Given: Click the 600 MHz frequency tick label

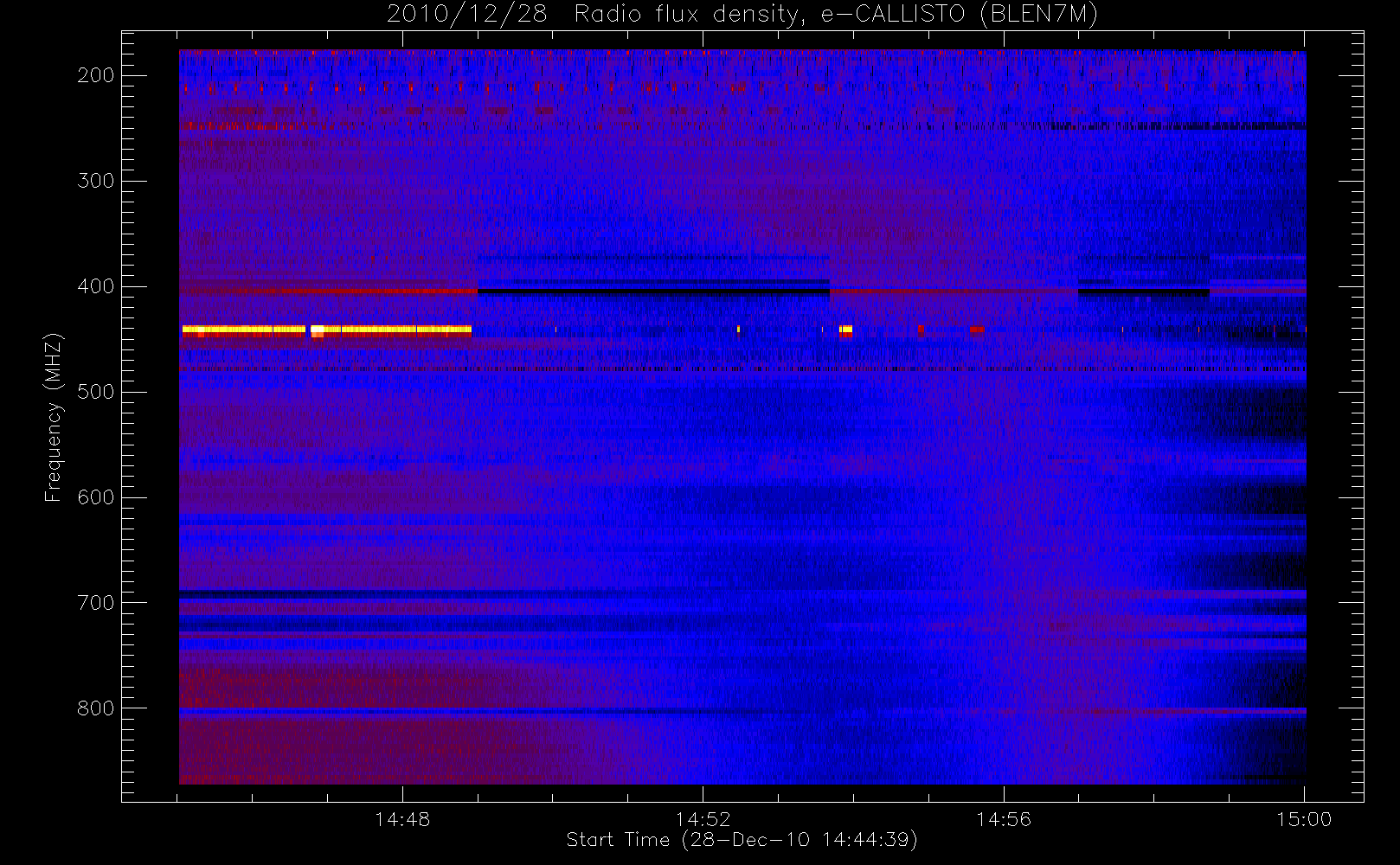Looking at the screenshot, I should click(x=96, y=497).
